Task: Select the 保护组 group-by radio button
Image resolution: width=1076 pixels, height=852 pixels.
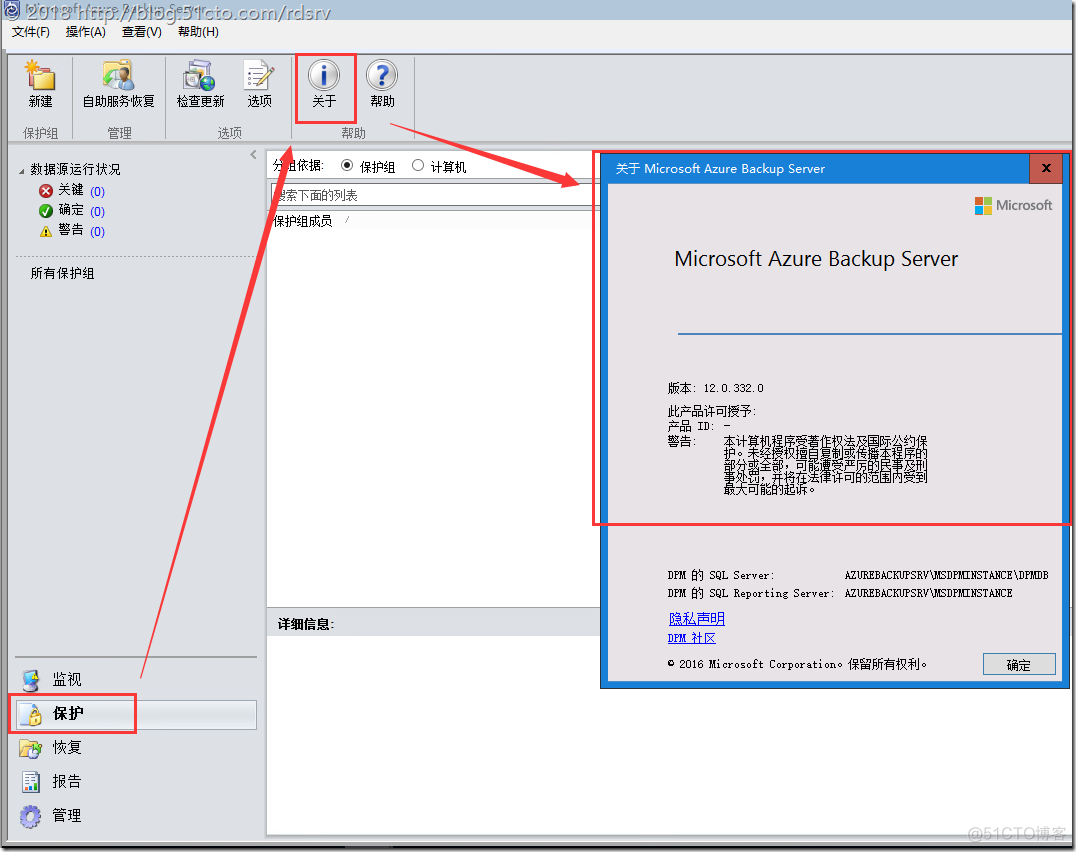Action: [x=347, y=165]
